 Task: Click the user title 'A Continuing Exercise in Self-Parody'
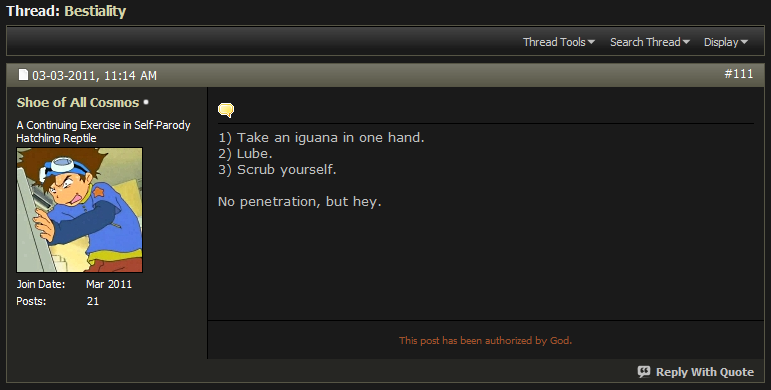[103, 125]
